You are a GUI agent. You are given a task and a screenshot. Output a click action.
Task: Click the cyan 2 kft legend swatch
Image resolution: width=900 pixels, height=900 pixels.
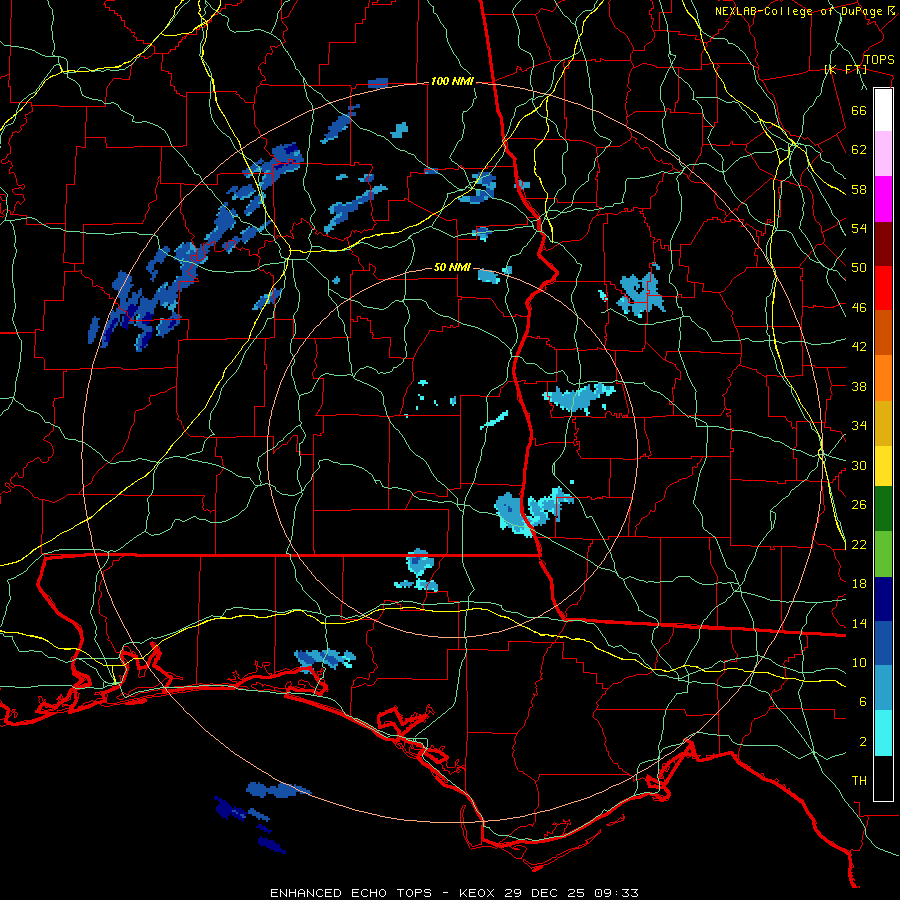point(883,733)
